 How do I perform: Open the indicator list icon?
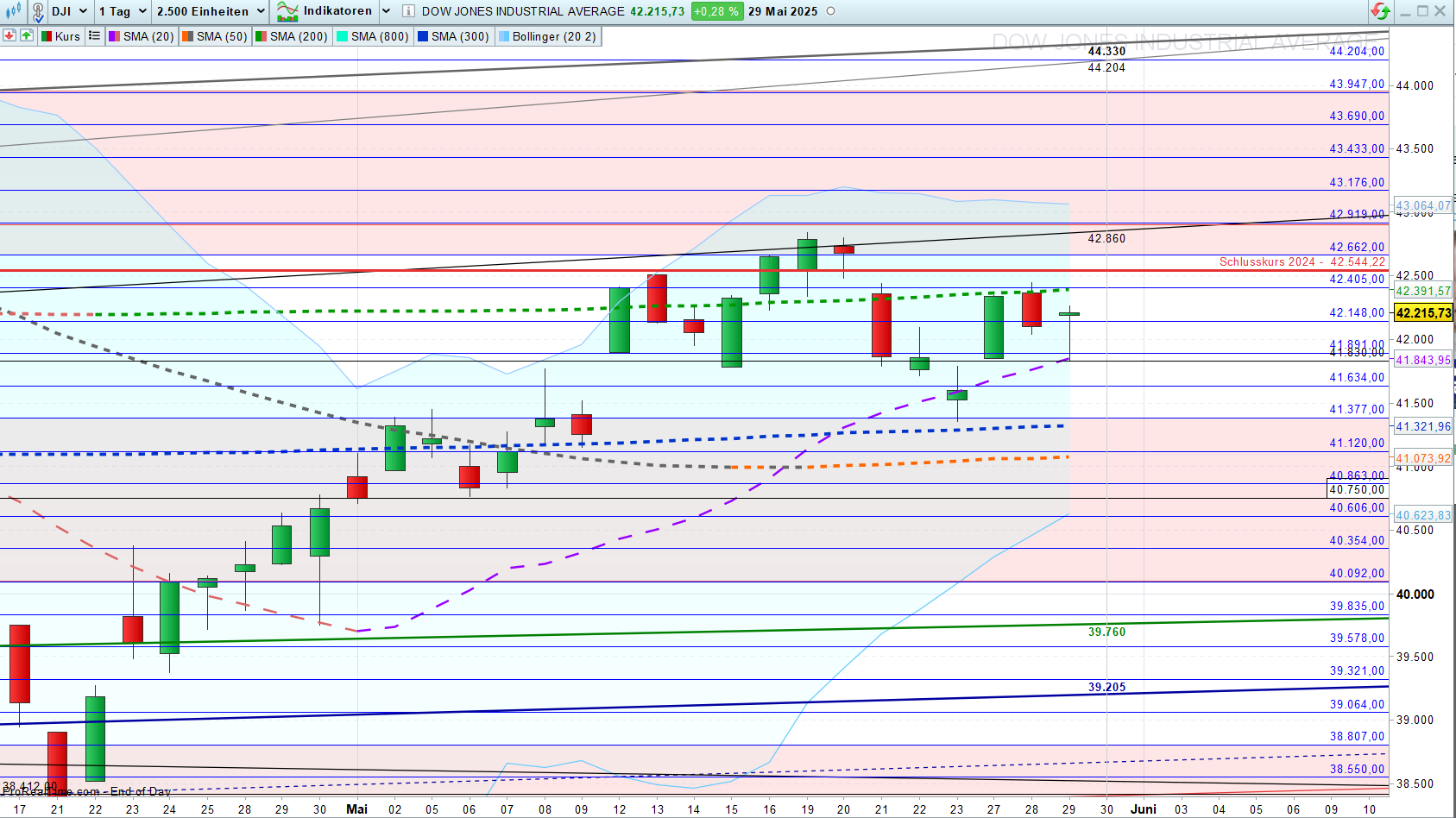click(94, 35)
